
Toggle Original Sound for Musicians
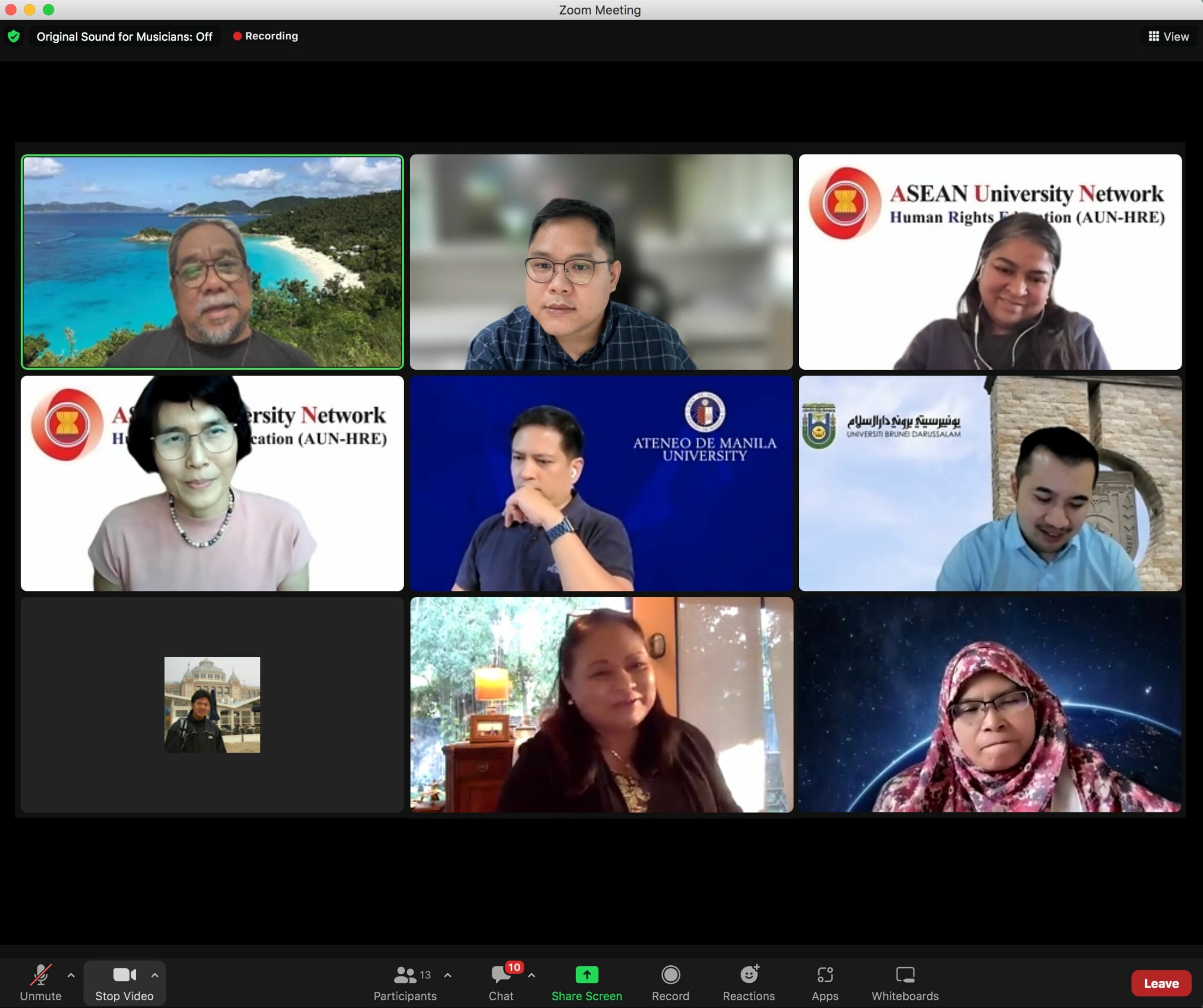coord(125,37)
